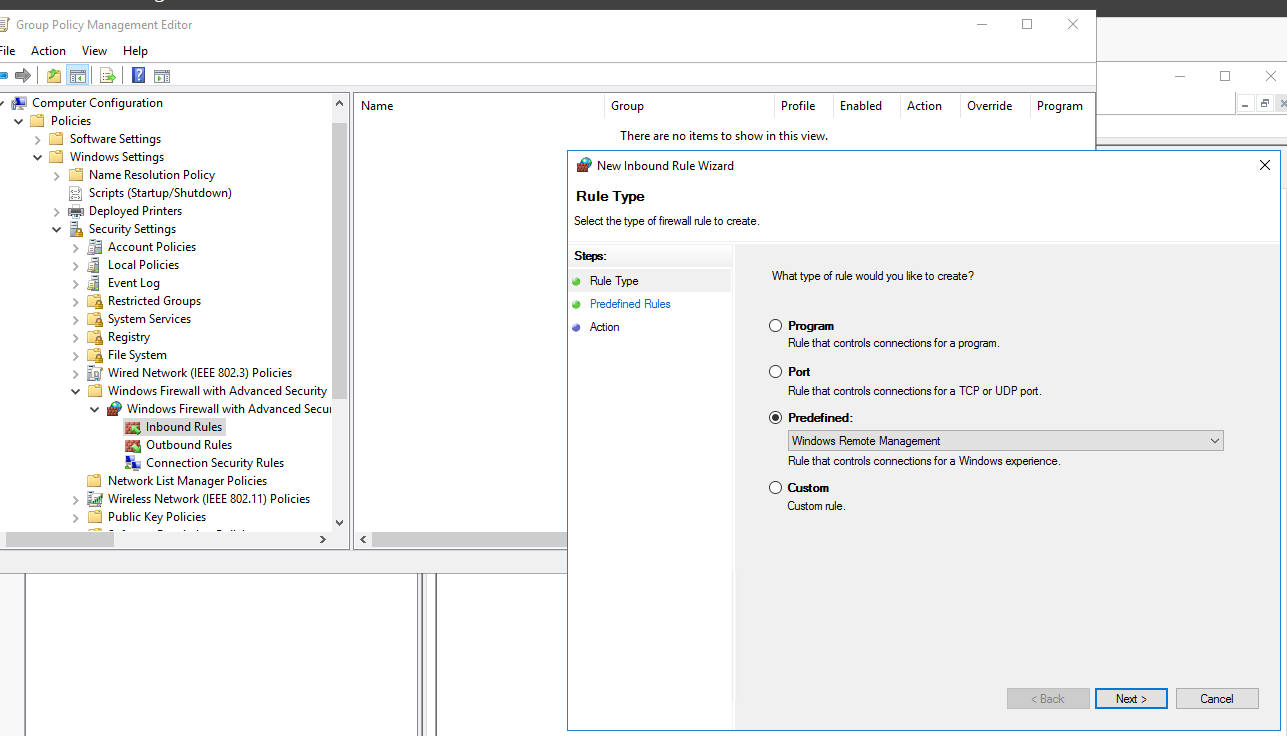Click the tree scroll down arrow

[x=339, y=522]
